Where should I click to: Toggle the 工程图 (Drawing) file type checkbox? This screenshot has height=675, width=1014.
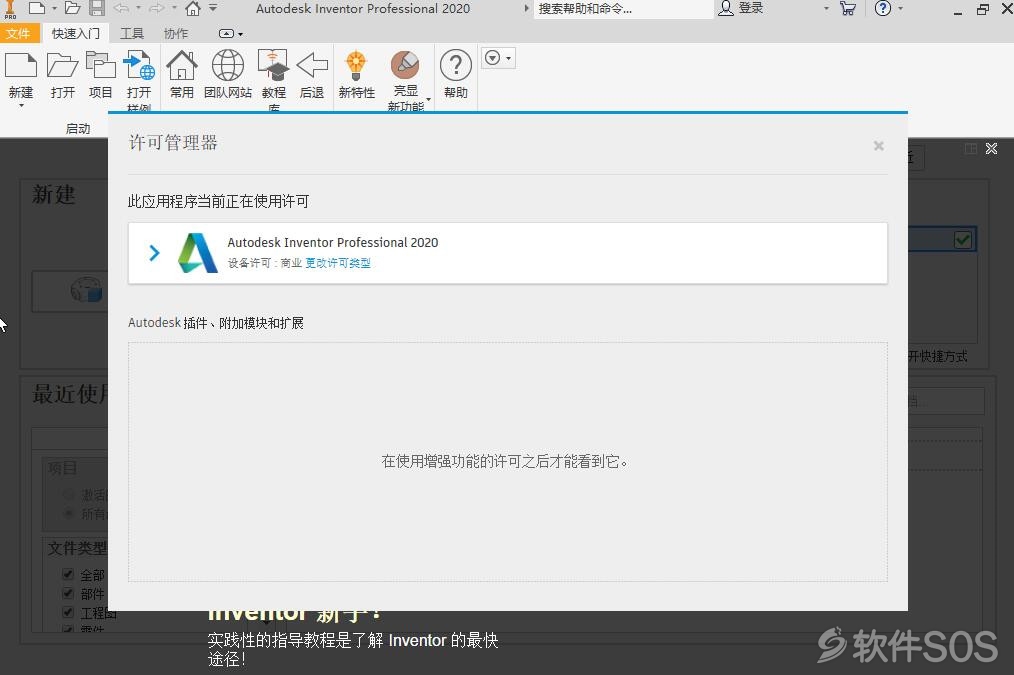68,612
